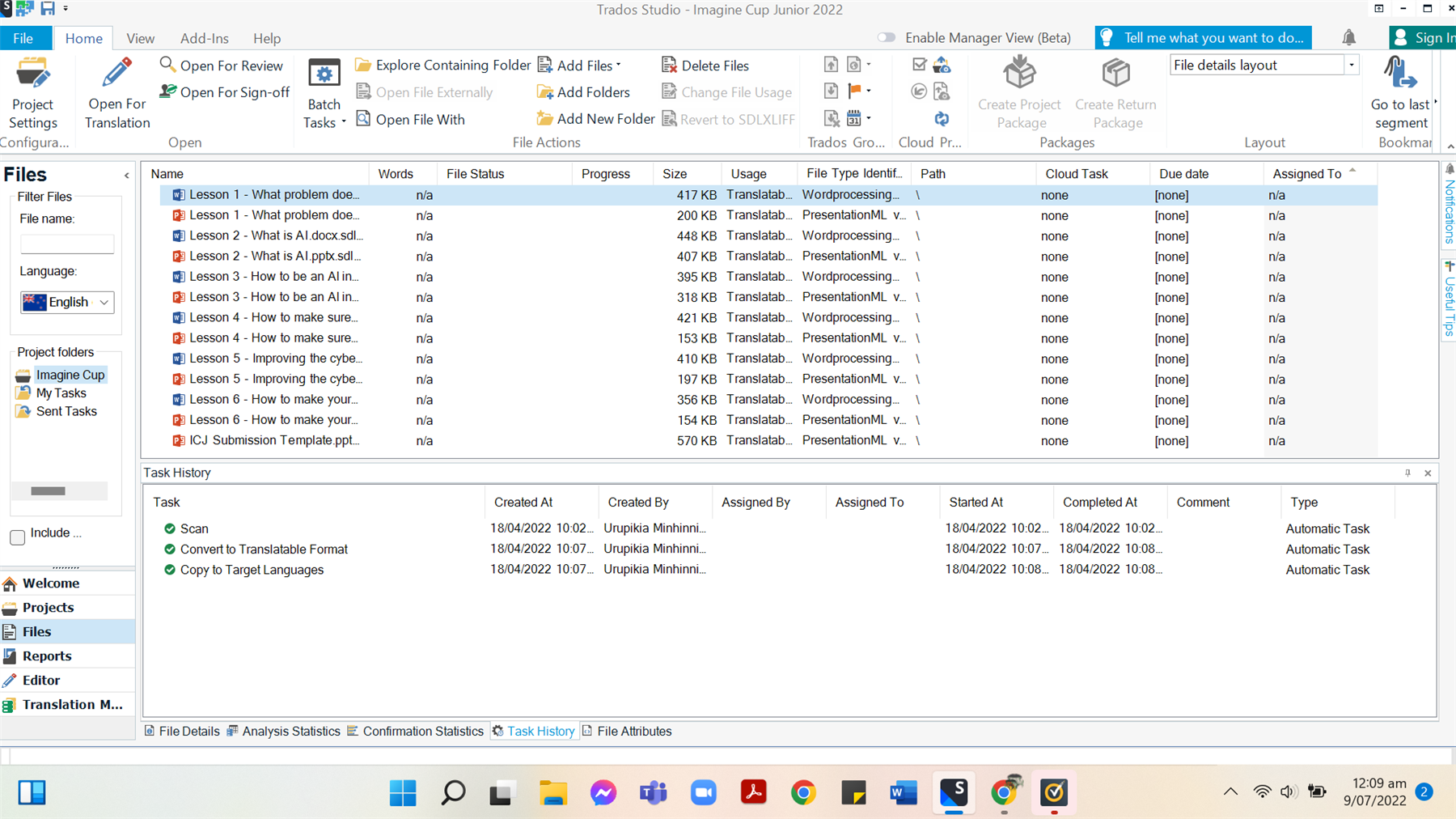This screenshot has height=819, width=1456.
Task: Open Adobe Acrobat from the taskbar
Action: tap(753, 792)
